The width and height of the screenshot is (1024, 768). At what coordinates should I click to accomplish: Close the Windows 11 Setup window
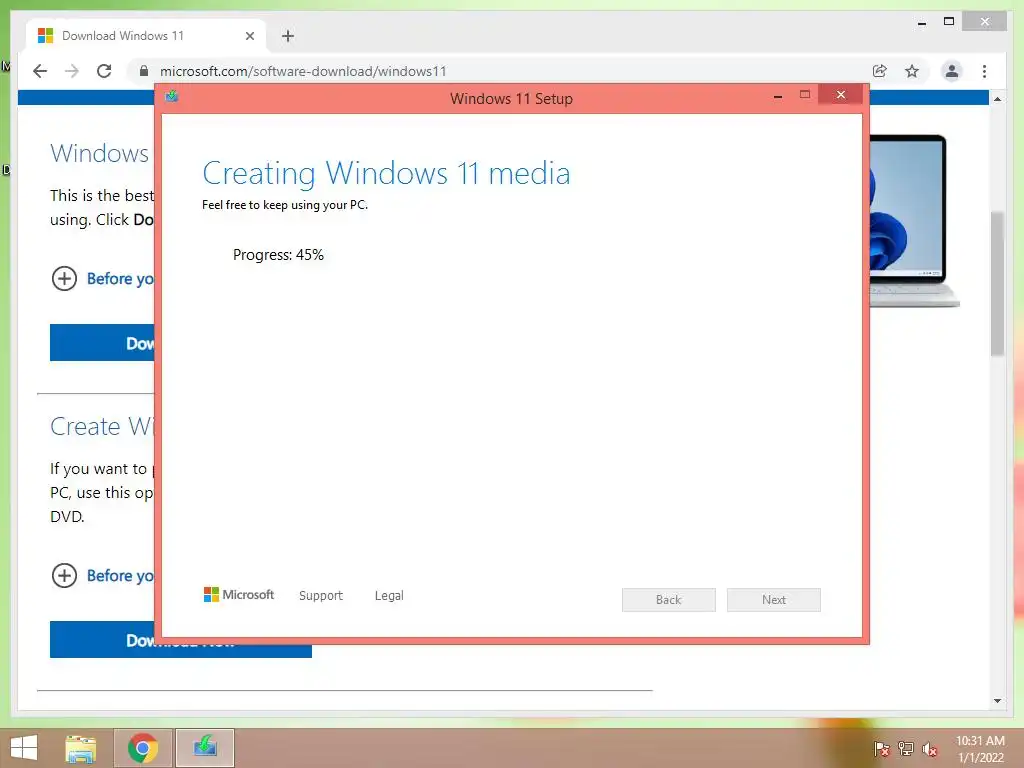click(840, 95)
